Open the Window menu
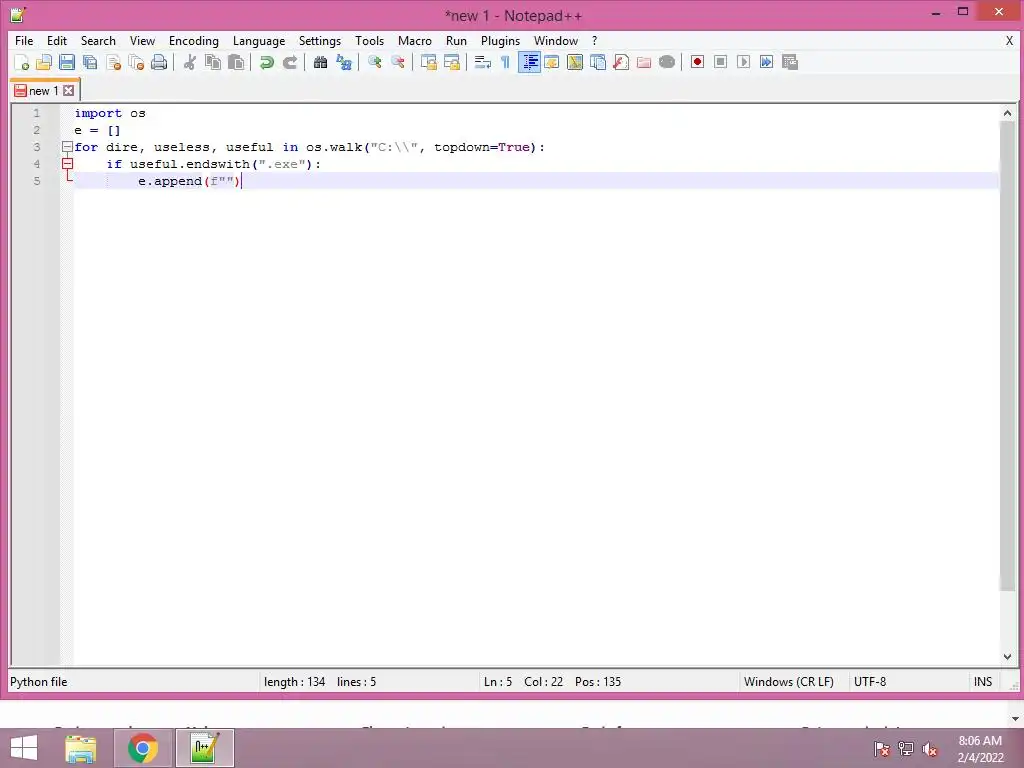The height and width of the screenshot is (768, 1024). point(556,40)
